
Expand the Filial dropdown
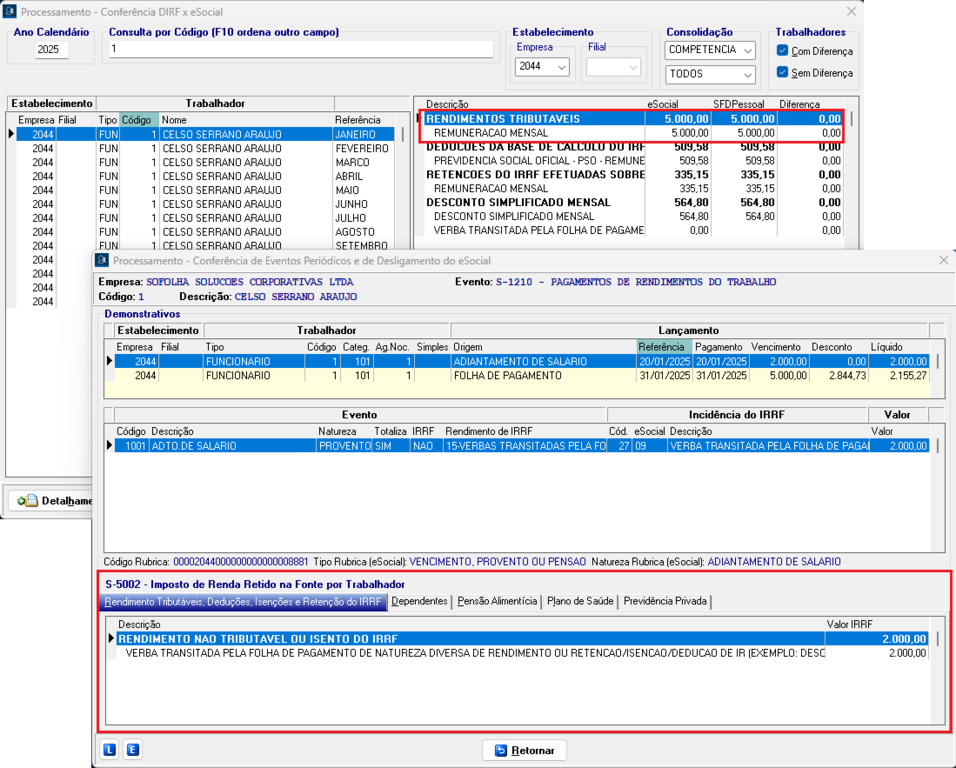(x=613, y=67)
